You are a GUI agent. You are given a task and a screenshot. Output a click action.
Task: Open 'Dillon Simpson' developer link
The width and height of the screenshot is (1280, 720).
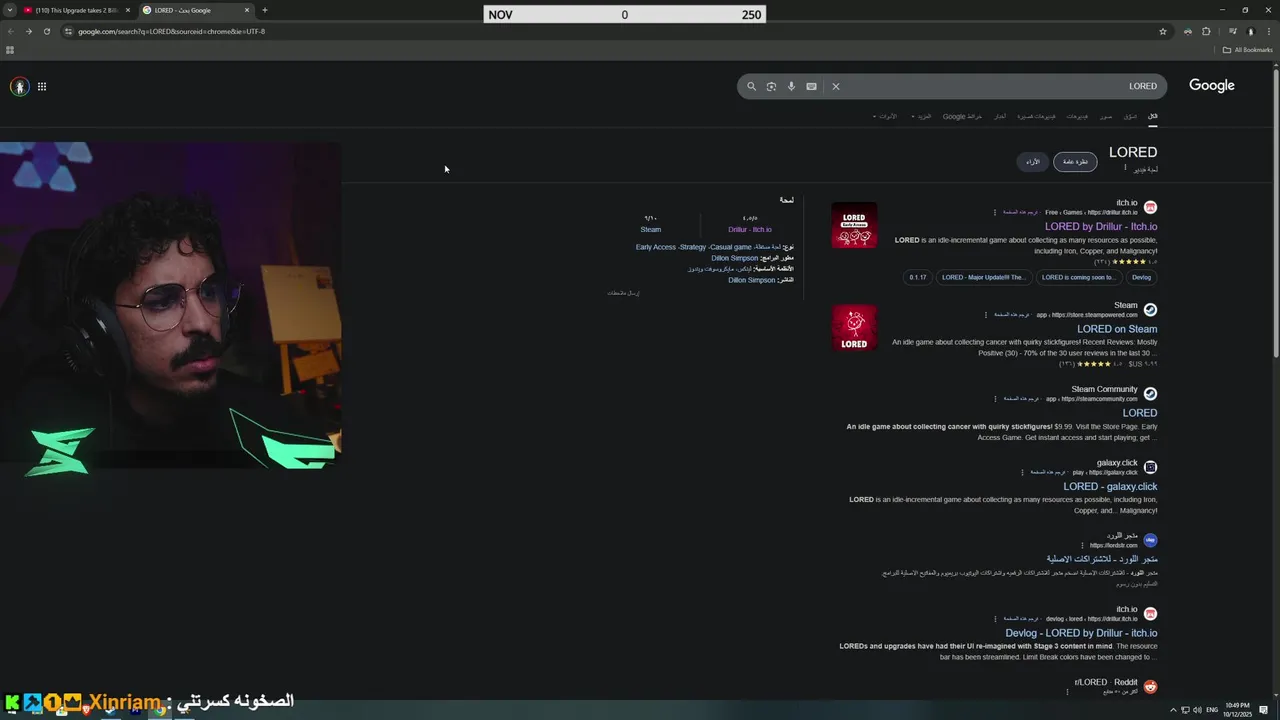[x=735, y=258]
